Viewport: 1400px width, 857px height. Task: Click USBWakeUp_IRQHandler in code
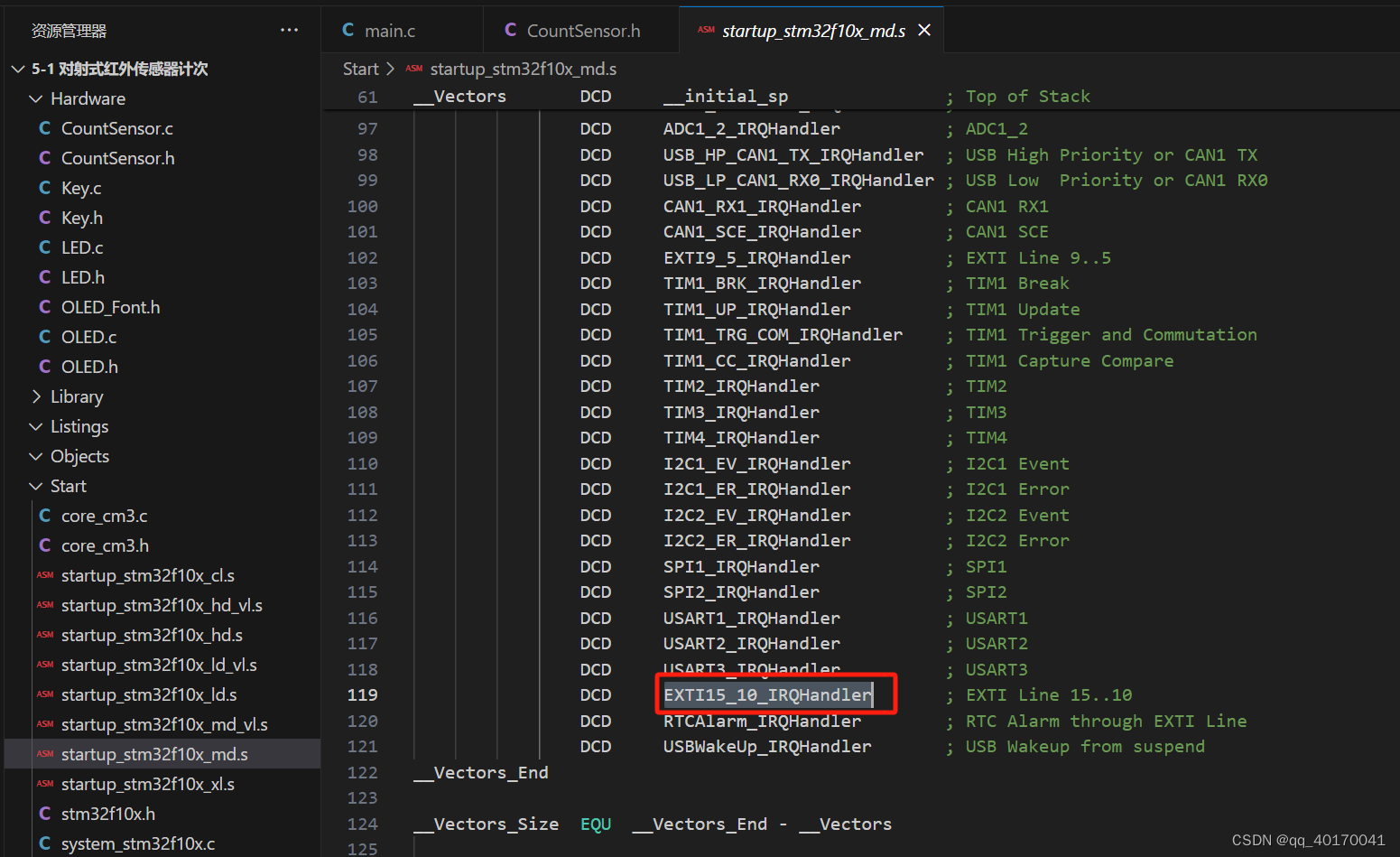coord(767,746)
